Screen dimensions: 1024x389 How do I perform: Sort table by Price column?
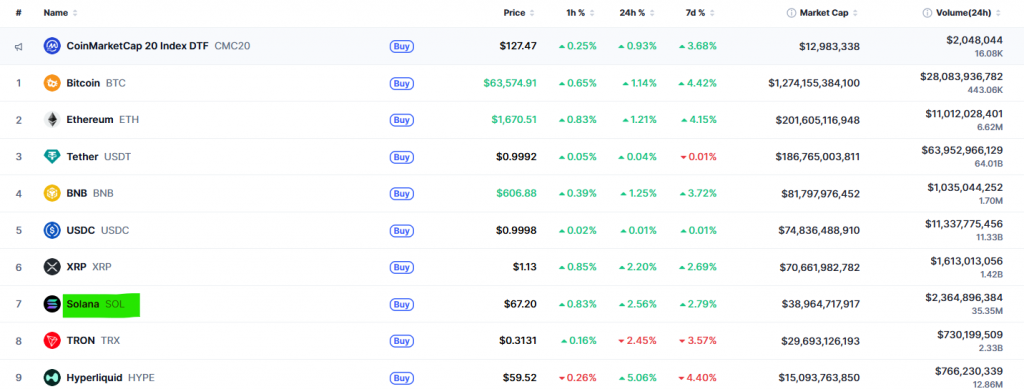(x=519, y=12)
